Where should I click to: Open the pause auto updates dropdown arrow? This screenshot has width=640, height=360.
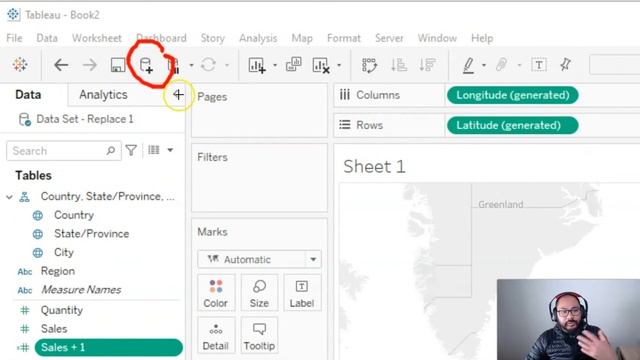(x=191, y=65)
